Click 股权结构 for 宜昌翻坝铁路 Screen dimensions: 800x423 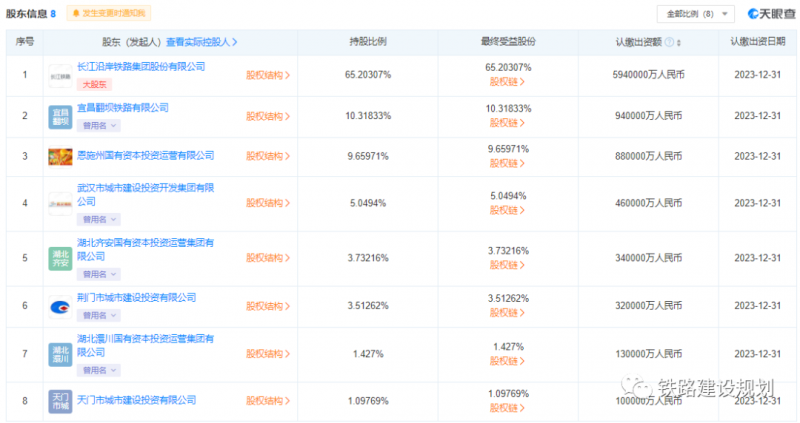(x=268, y=116)
